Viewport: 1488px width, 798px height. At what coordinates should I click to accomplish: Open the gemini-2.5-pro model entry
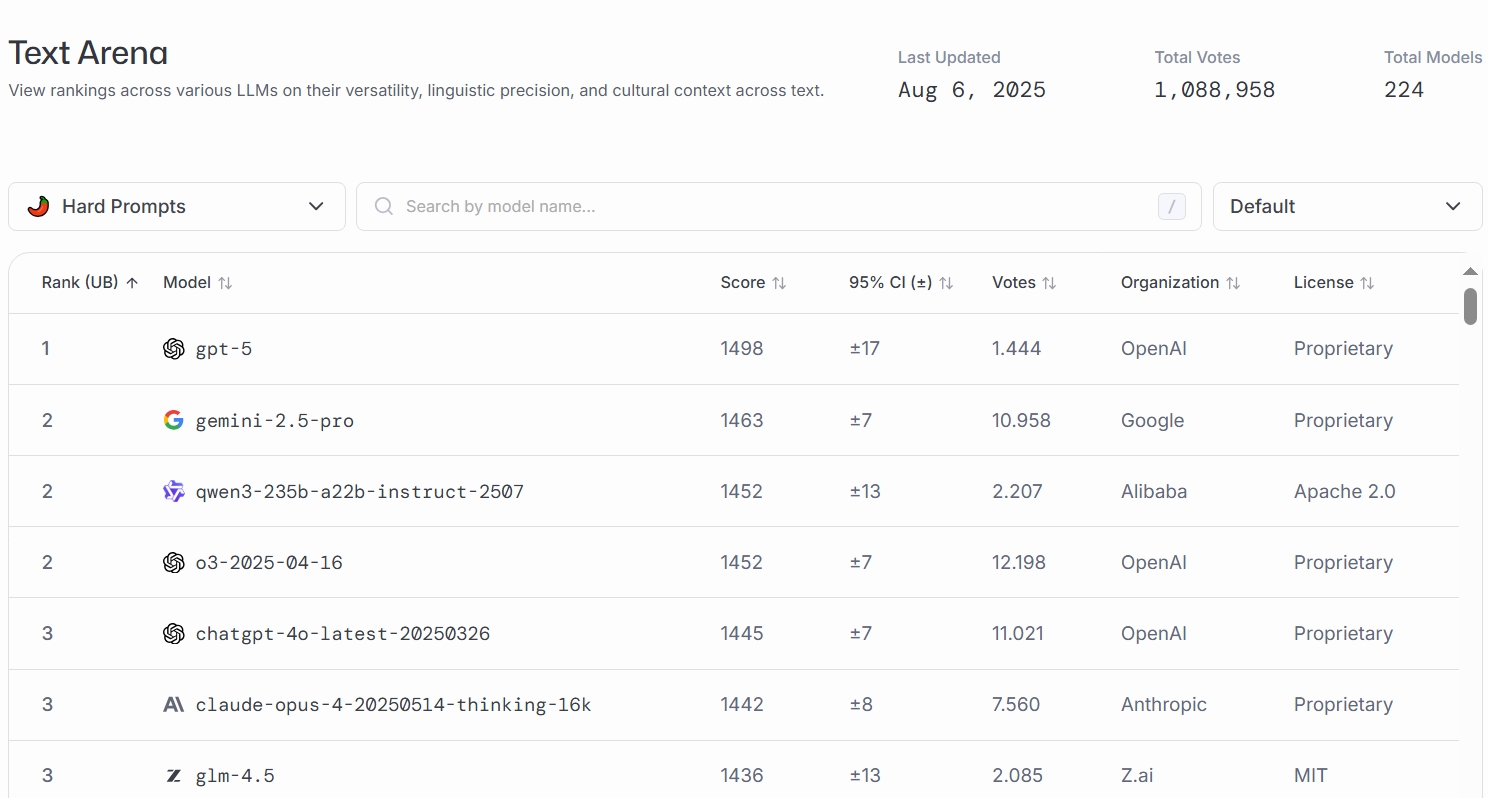274,420
